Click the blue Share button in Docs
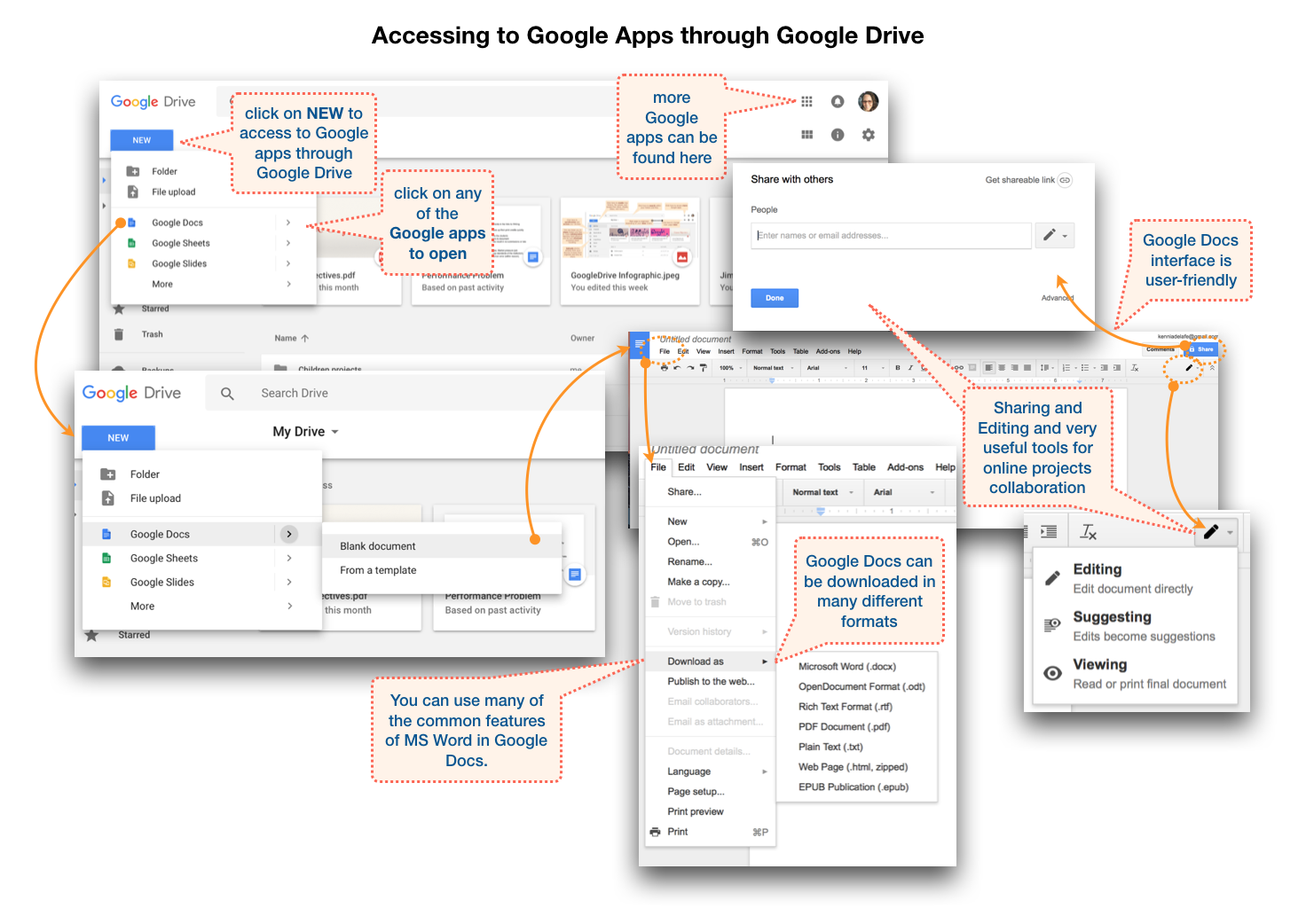This screenshot has height=924, width=1306. point(1203,349)
